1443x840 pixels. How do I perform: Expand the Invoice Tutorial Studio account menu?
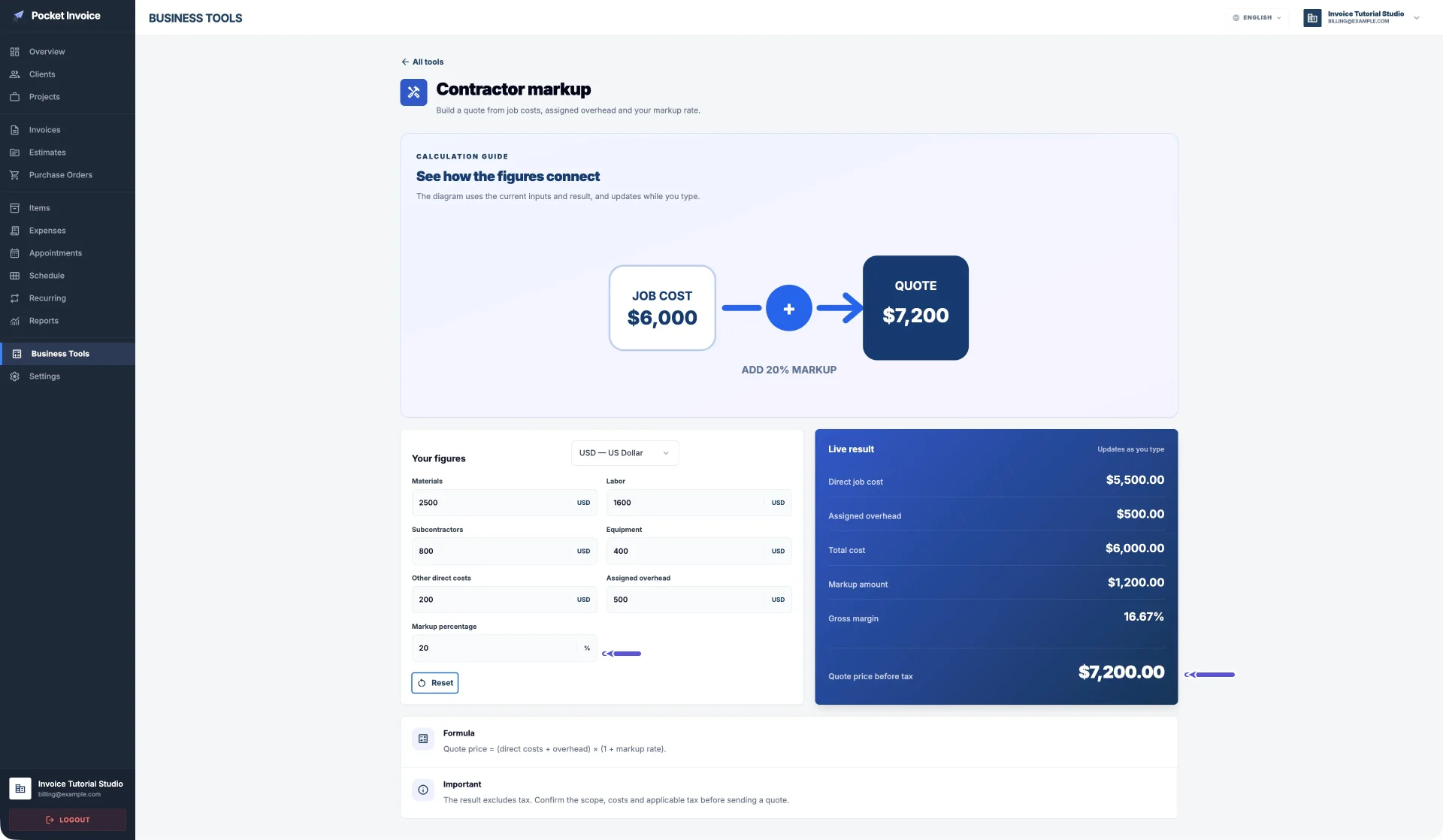click(1361, 17)
